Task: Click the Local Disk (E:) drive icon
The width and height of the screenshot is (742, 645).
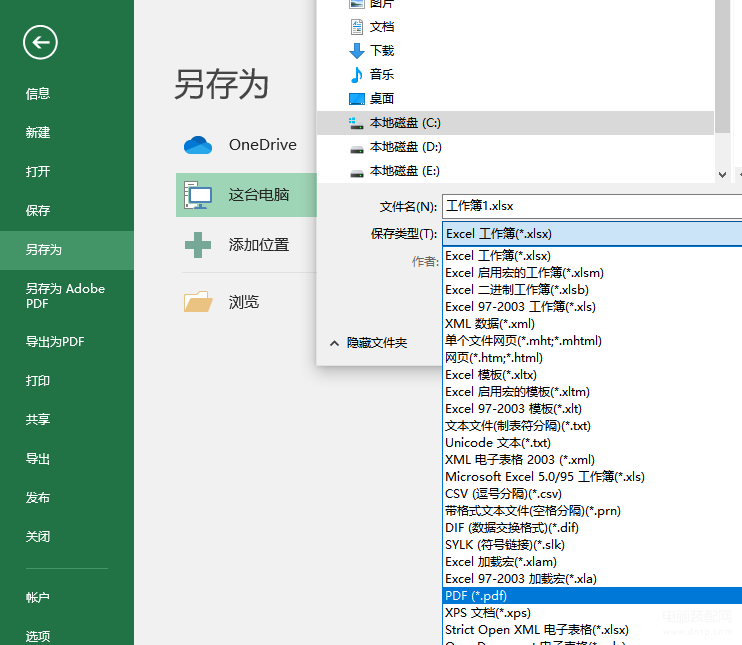Action: [x=357, y=173]
